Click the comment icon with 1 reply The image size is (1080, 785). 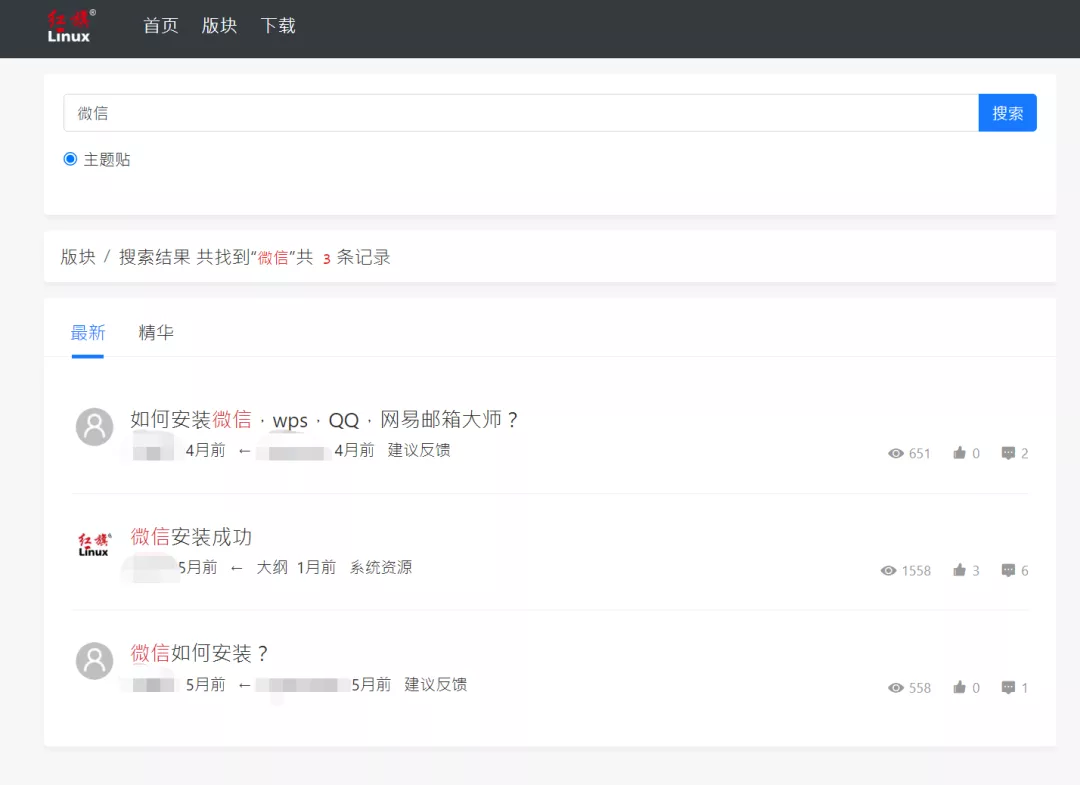[1008, 687]
